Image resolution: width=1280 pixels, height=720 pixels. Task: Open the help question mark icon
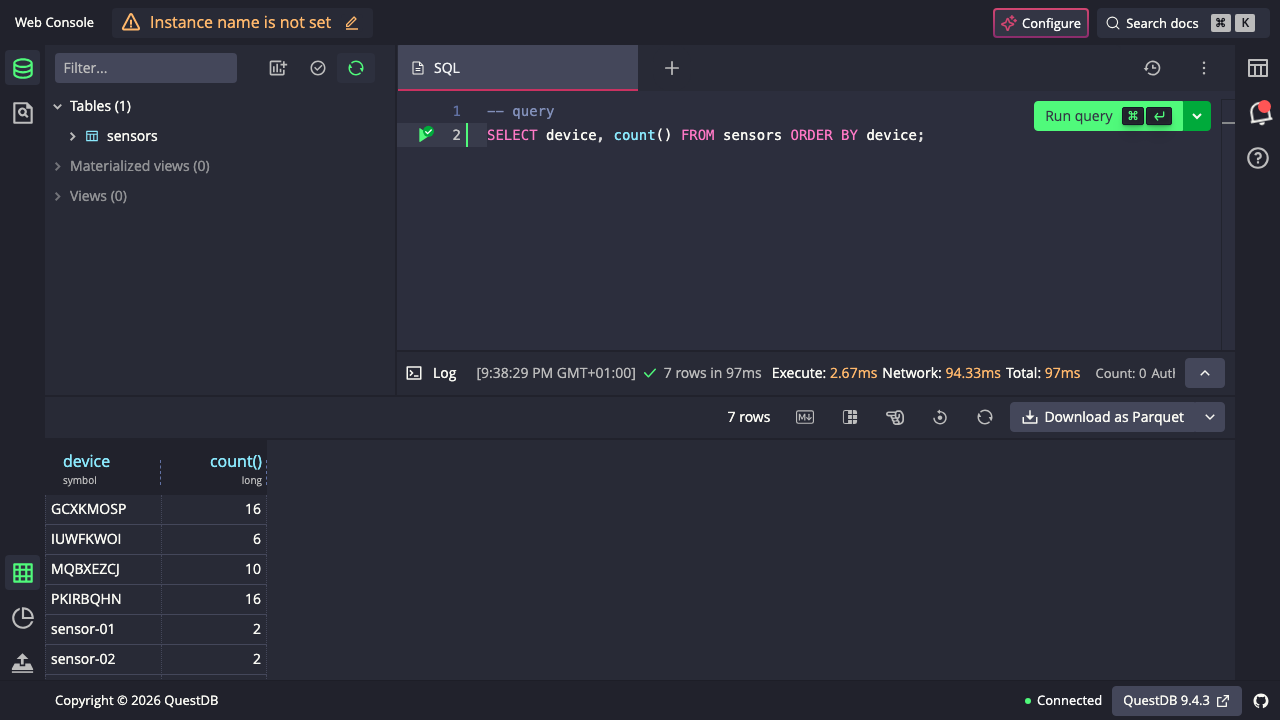1258,158
